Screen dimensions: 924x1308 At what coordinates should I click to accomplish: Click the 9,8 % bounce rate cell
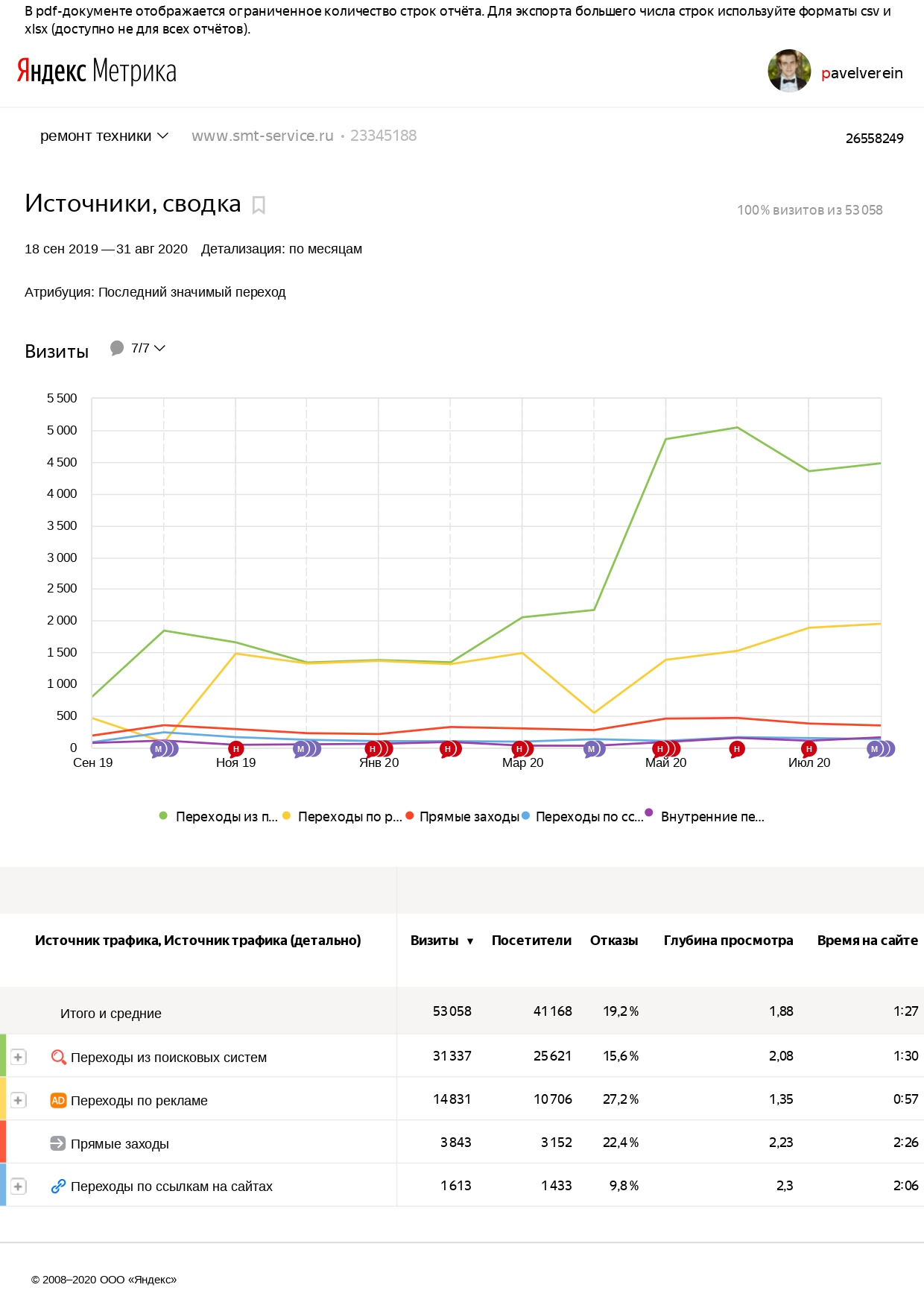(624, 1186)
